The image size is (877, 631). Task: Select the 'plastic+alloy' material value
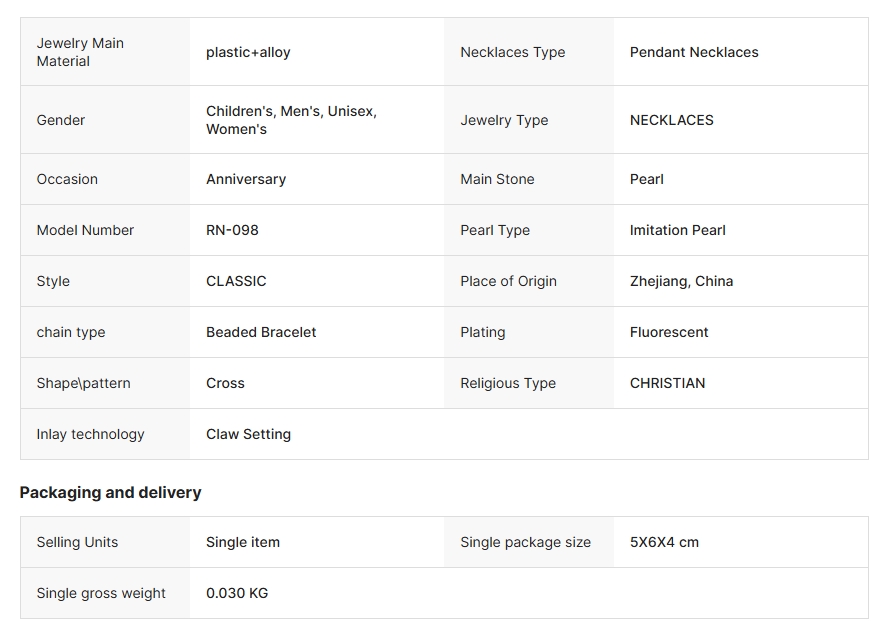[248, 52]
